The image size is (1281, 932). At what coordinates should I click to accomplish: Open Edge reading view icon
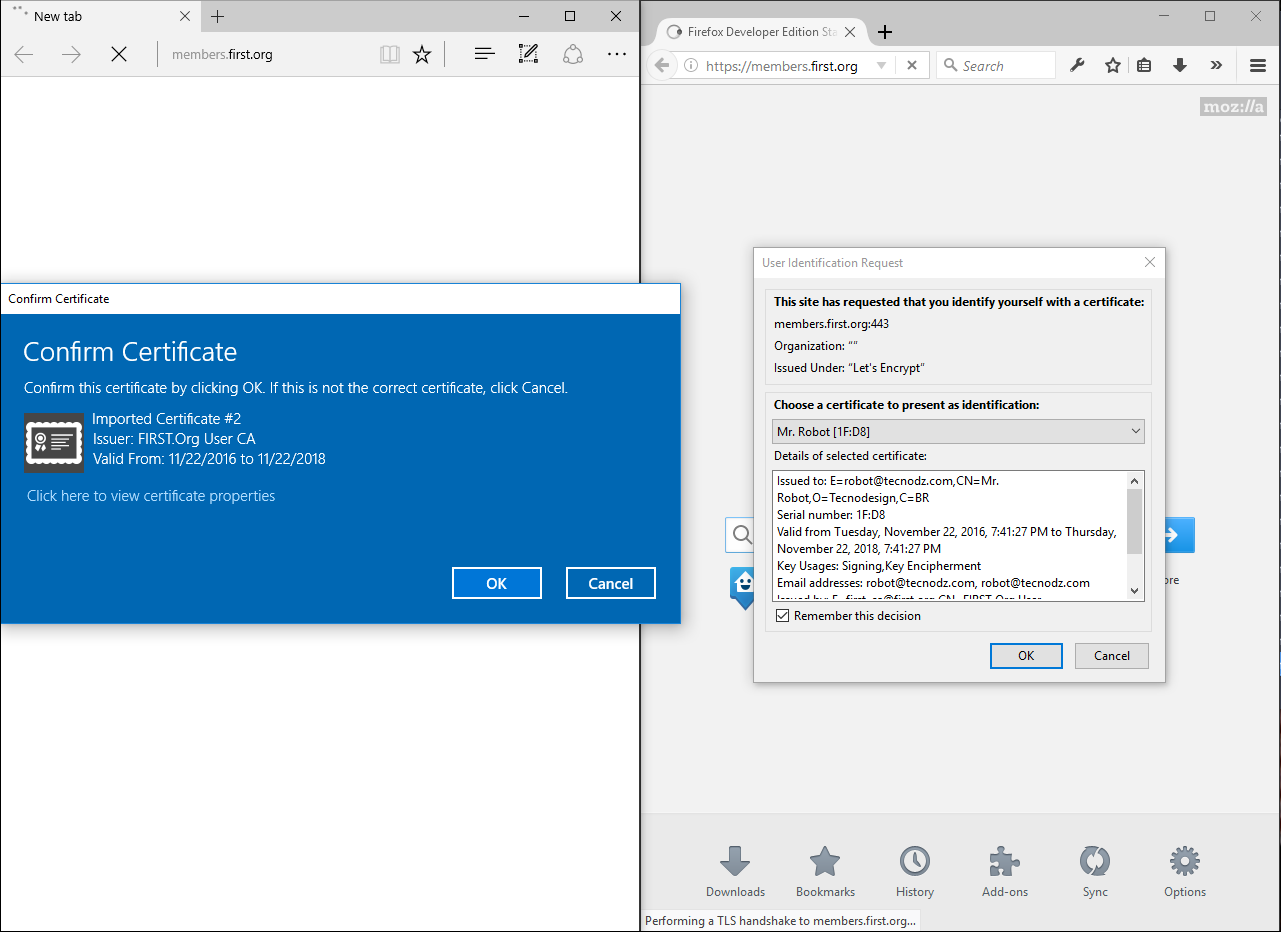point(390,54)
